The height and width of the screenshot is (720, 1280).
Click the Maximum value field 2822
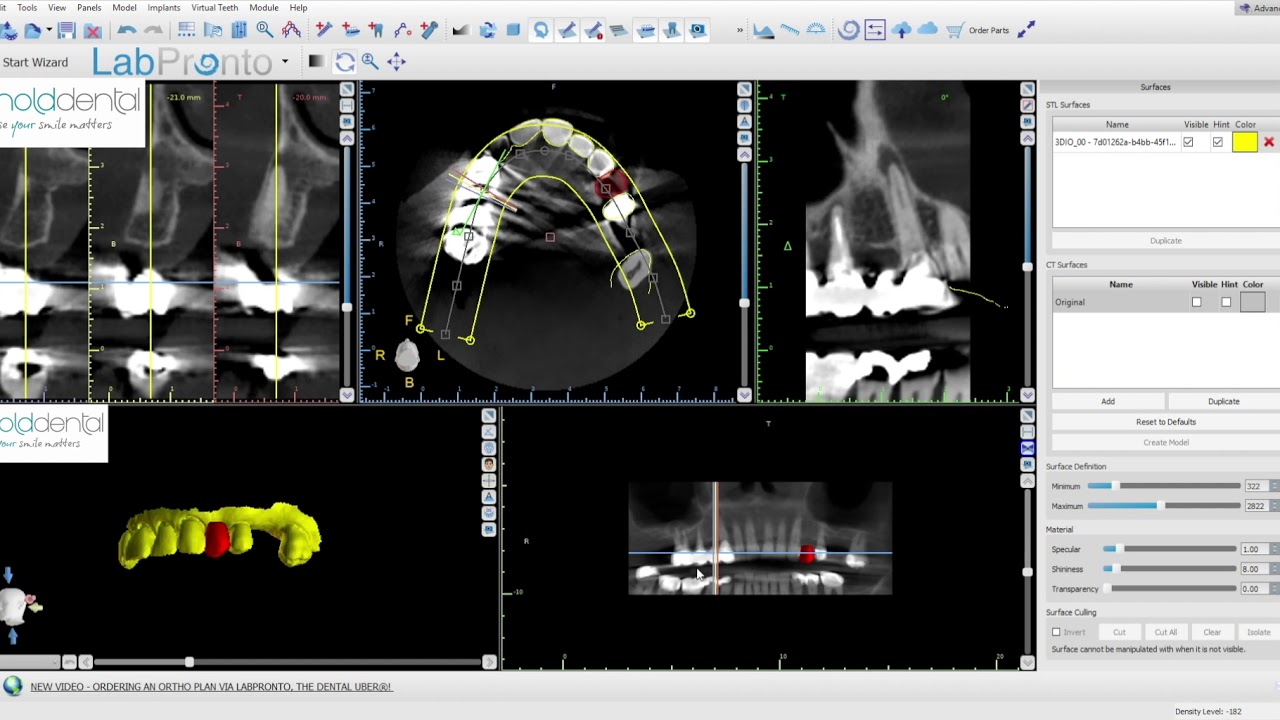coord(1256,506)
